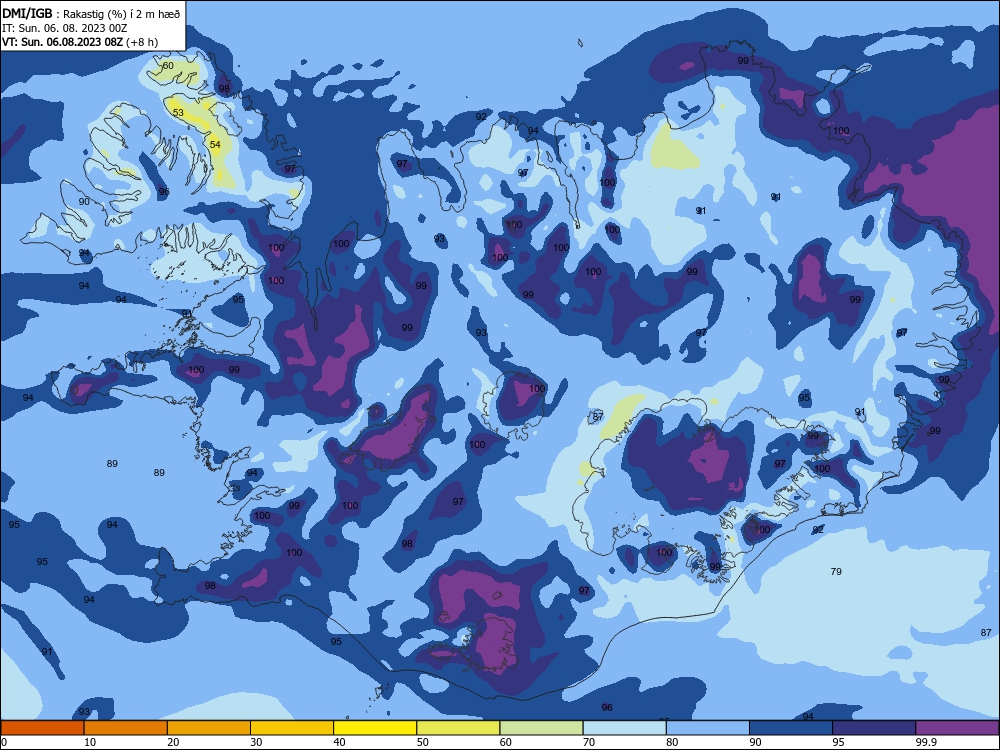1000x750 pixels.
Task: Click the orange 10–20 legend swatch
Action: click(126, 728)
